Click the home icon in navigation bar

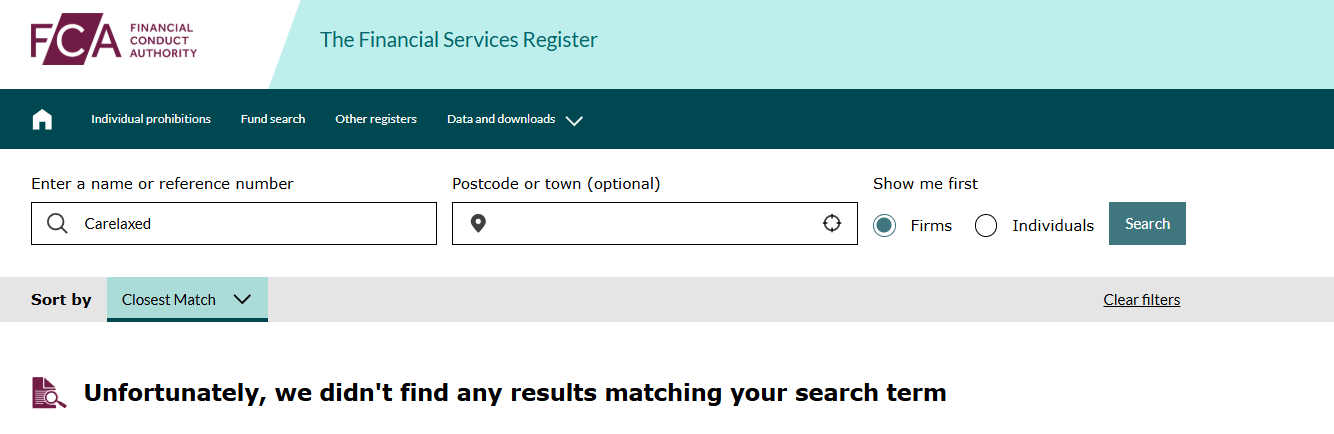point(42,119)
